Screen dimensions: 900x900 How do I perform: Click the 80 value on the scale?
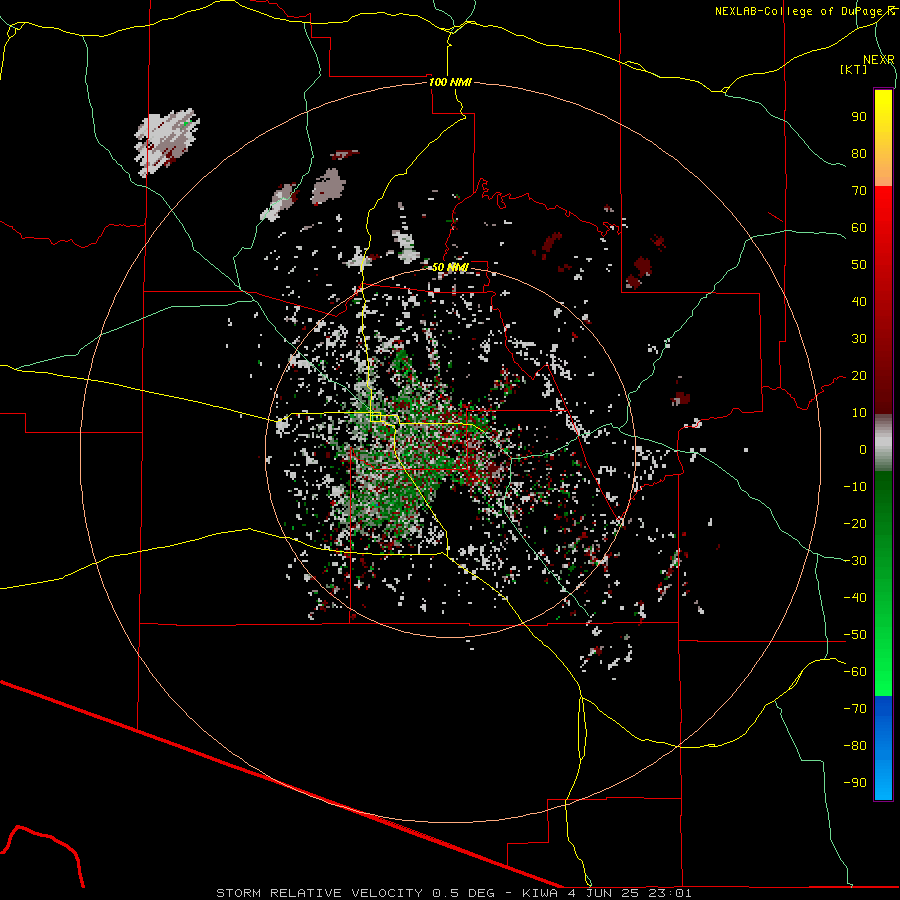click(x=859, y=154)
